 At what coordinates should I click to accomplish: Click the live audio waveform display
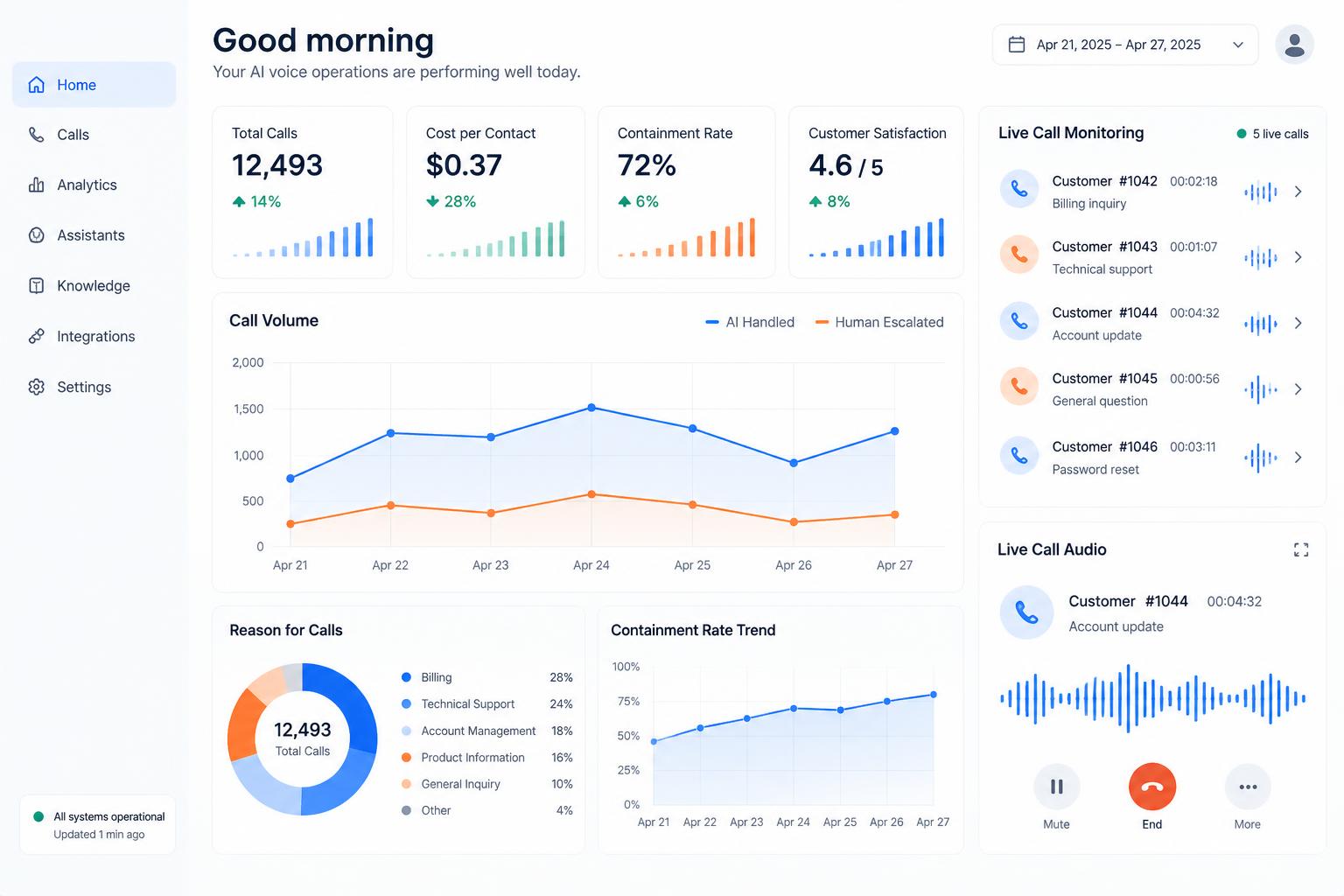[1153, 698]
